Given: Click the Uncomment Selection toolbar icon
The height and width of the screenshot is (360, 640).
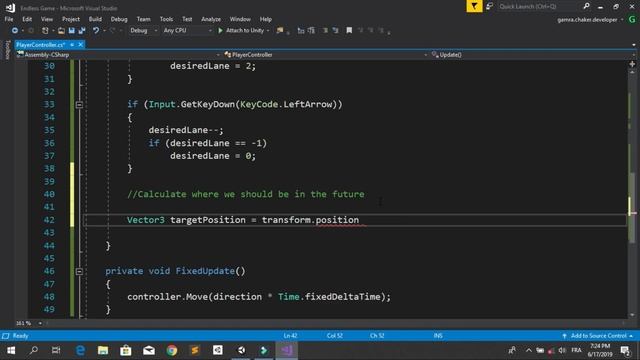Looking at the screenshot, I should (x=336, y=30).
